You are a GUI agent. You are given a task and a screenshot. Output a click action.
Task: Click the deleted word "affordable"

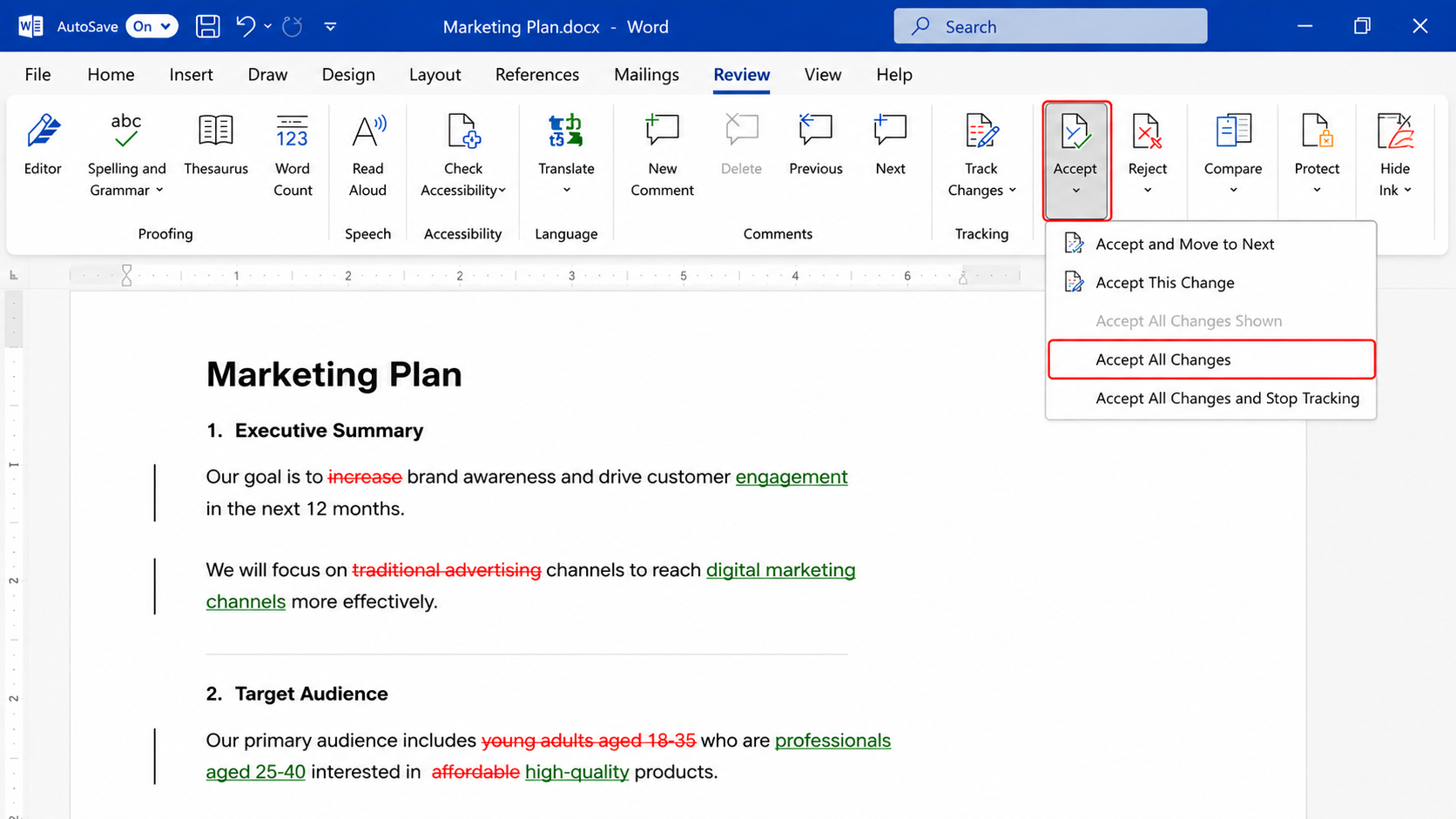[475, 772]
